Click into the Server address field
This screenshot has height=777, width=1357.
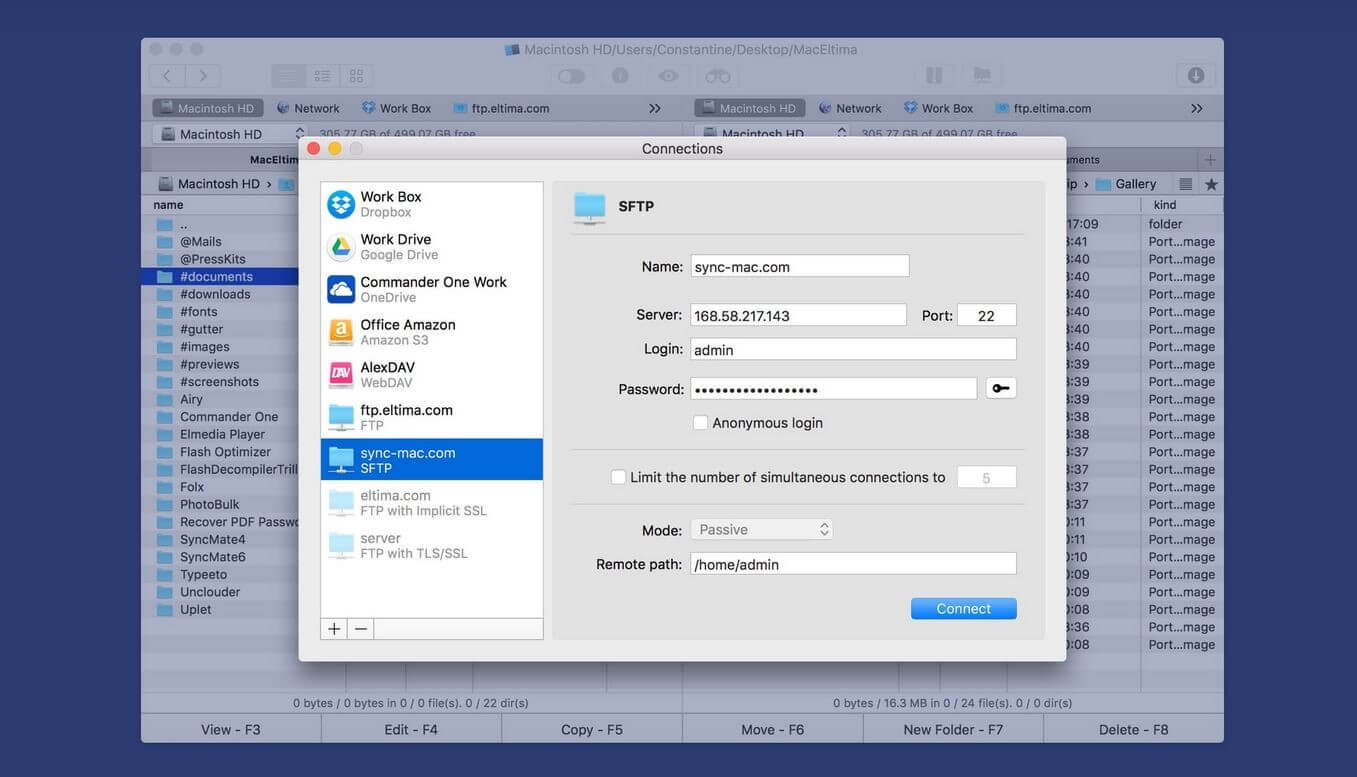click(x=798, y=316)
